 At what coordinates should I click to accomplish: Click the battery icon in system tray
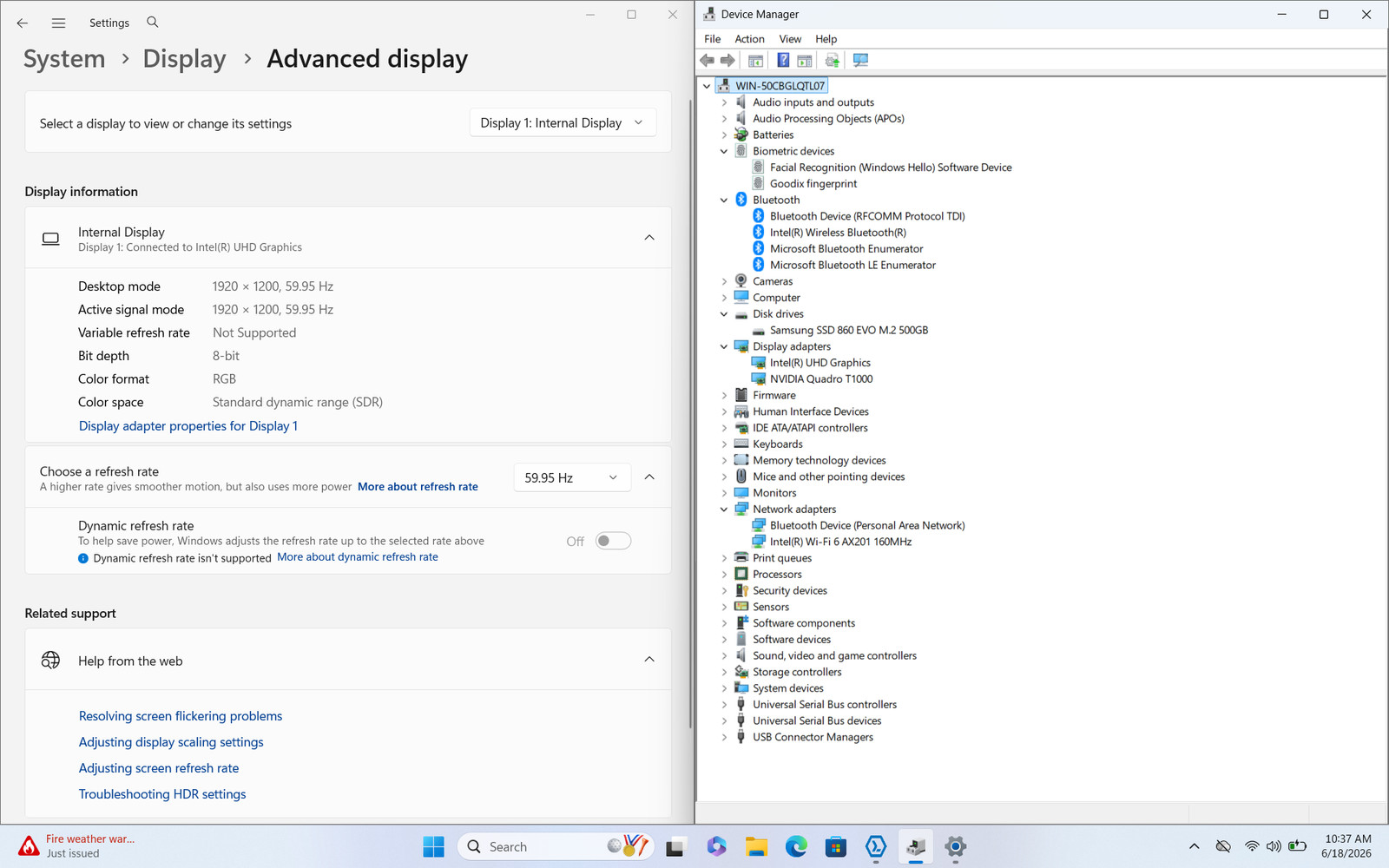coord(1297,846)
